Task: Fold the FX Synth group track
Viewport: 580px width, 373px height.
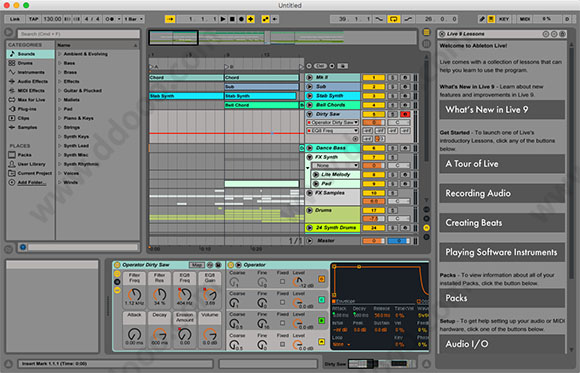Action: (310, 157)
